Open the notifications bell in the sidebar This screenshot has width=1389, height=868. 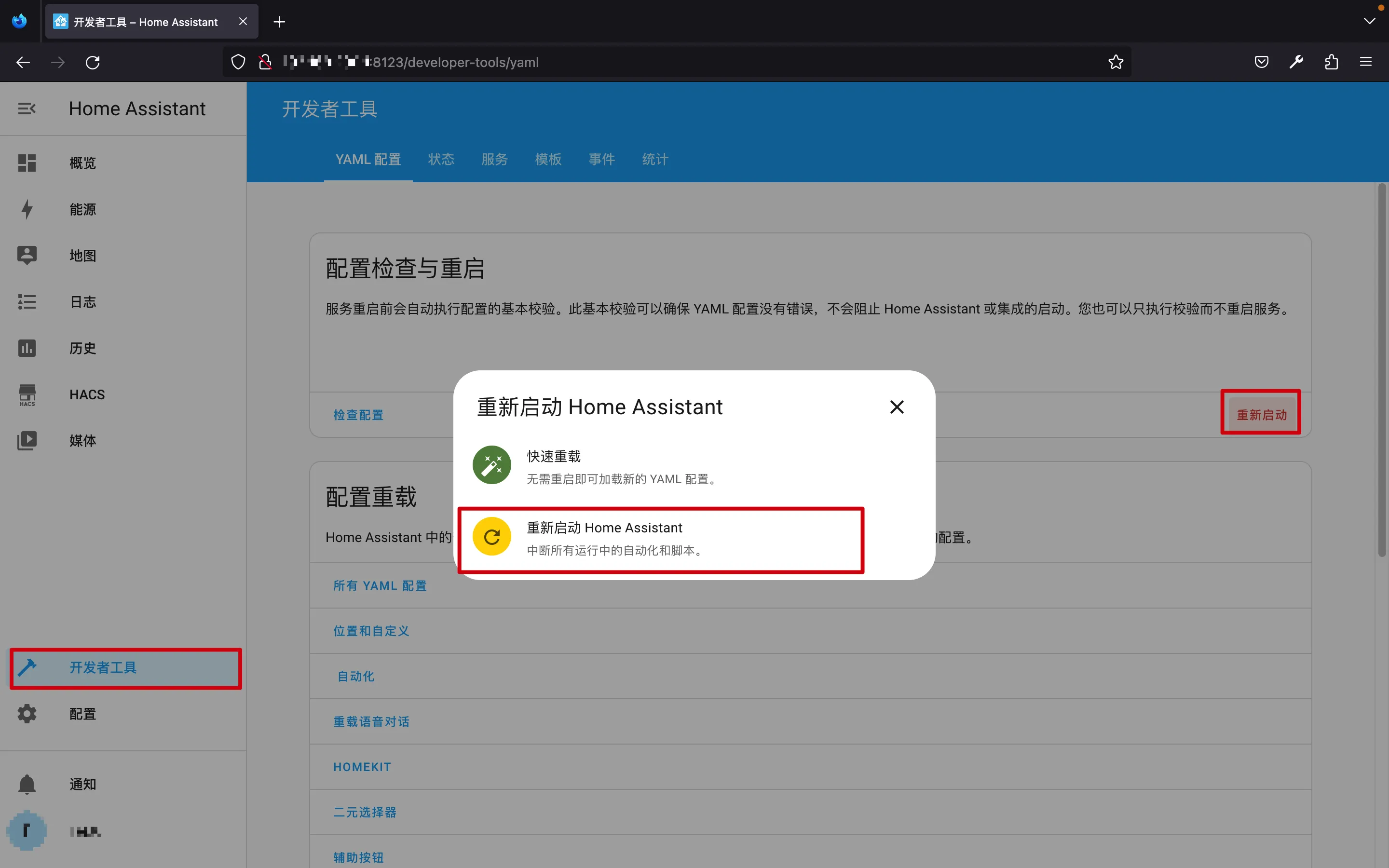pos(27,784)
